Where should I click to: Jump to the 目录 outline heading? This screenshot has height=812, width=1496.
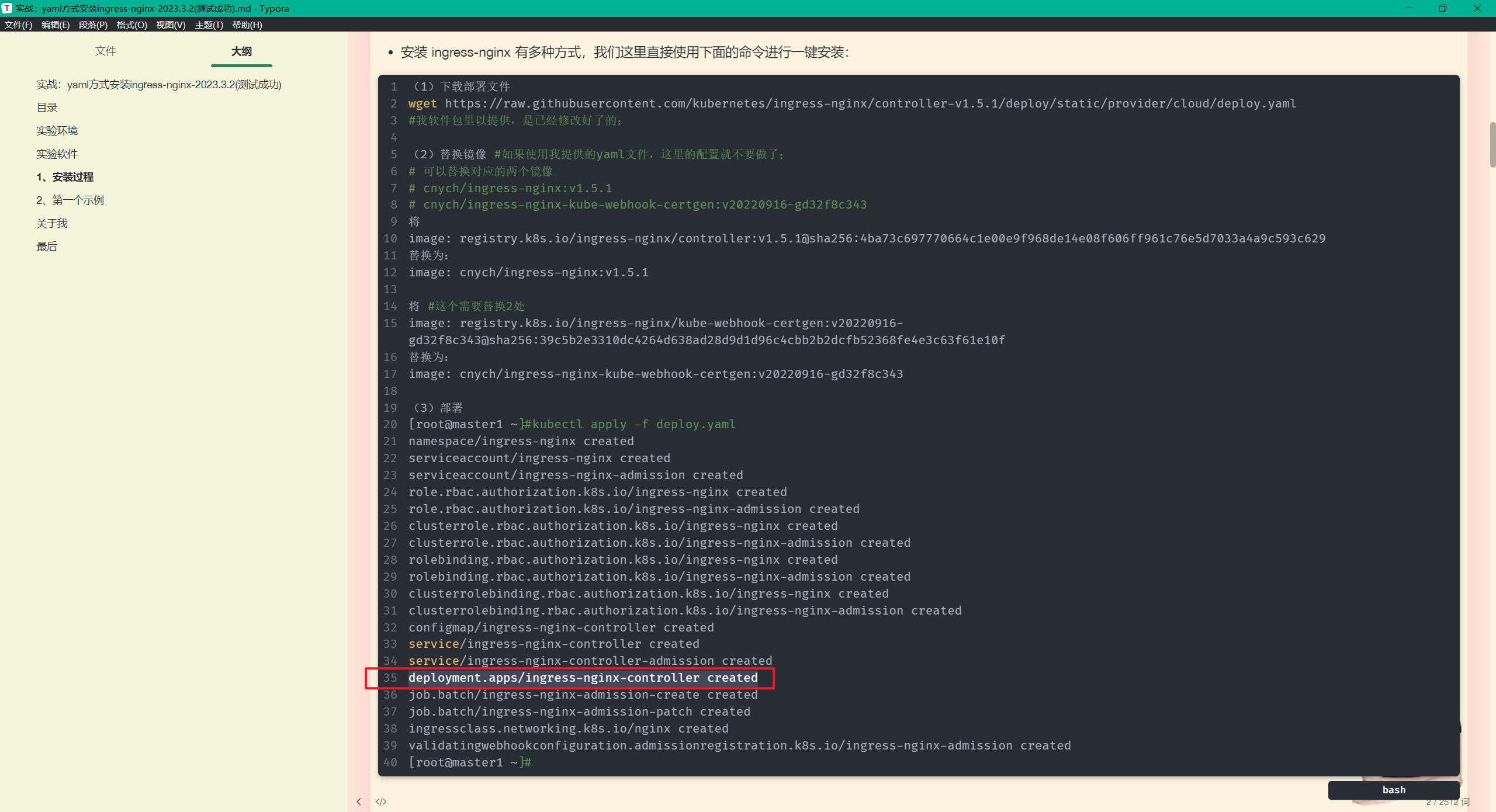pos(47,107)
